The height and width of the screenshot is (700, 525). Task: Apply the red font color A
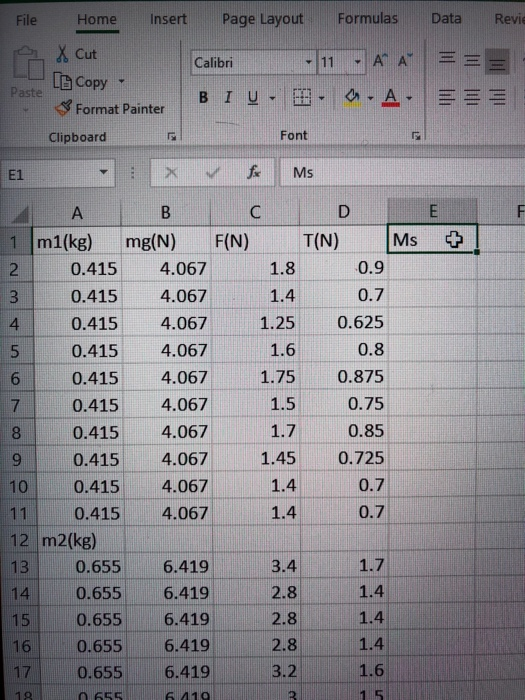click(391, 97)
